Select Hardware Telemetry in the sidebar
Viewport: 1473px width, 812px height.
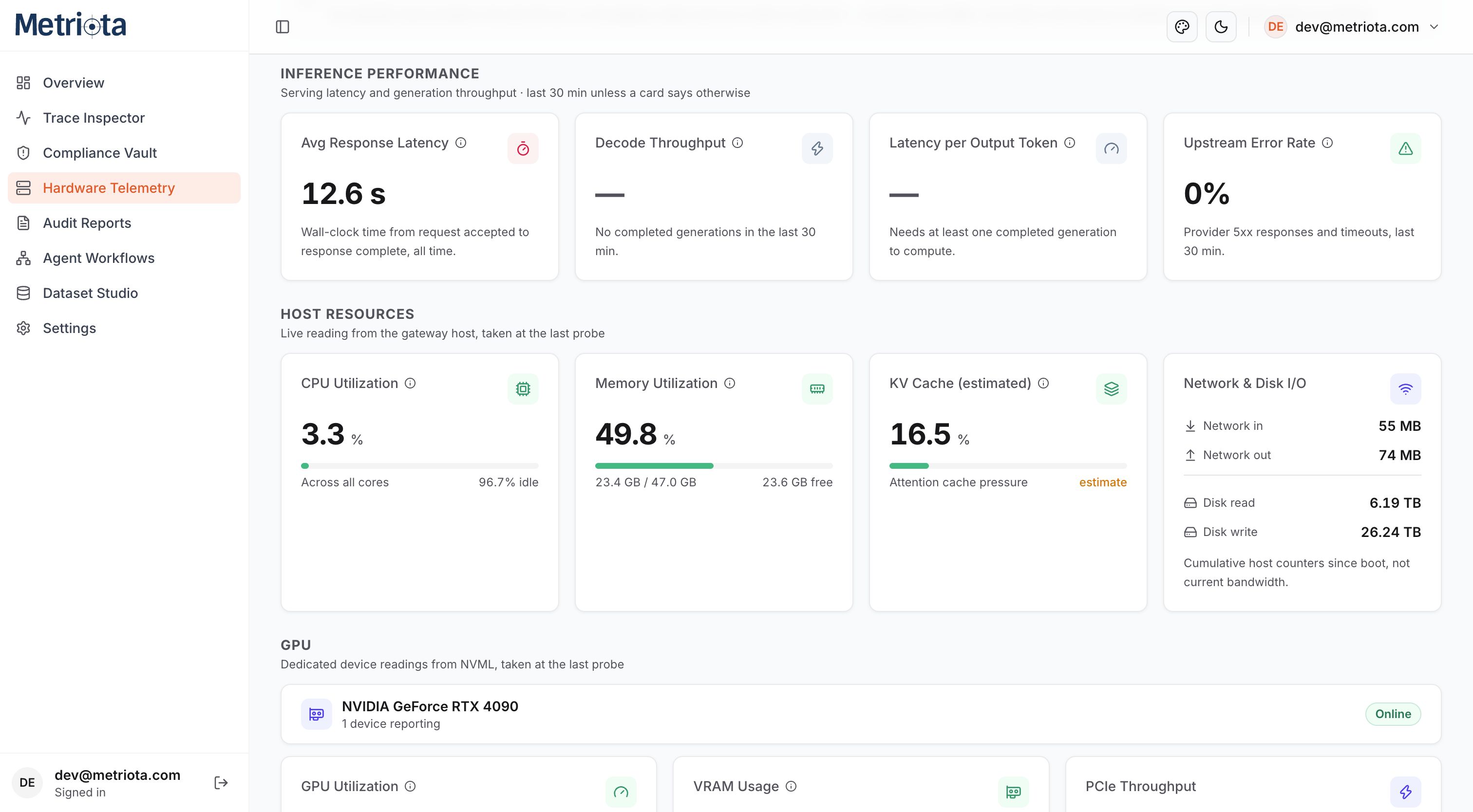[x=124, y=188]
